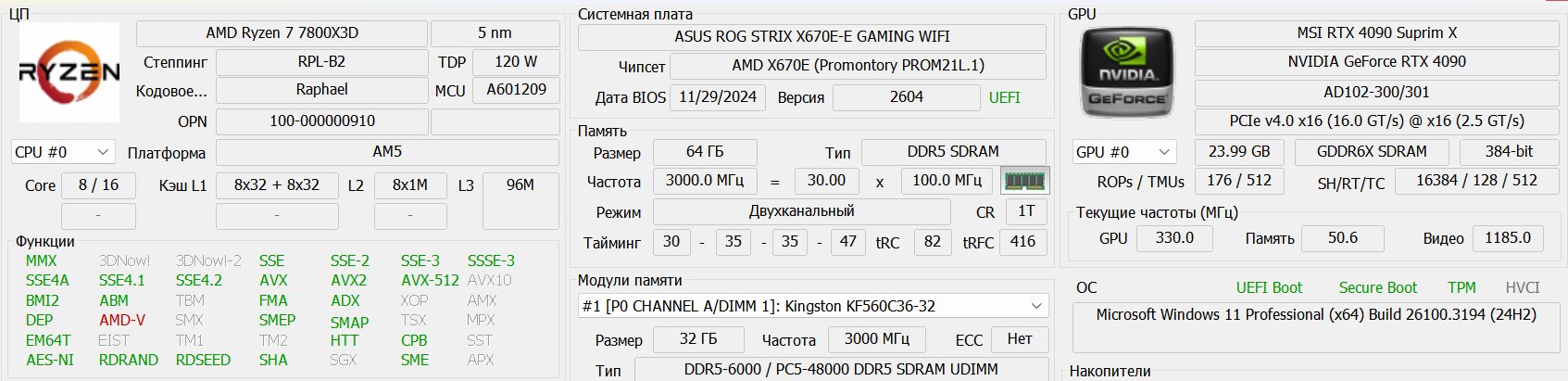The image size is (1568, 381).
Task: Click the AVX-512 feature label
Action: [x=430, y=280]
